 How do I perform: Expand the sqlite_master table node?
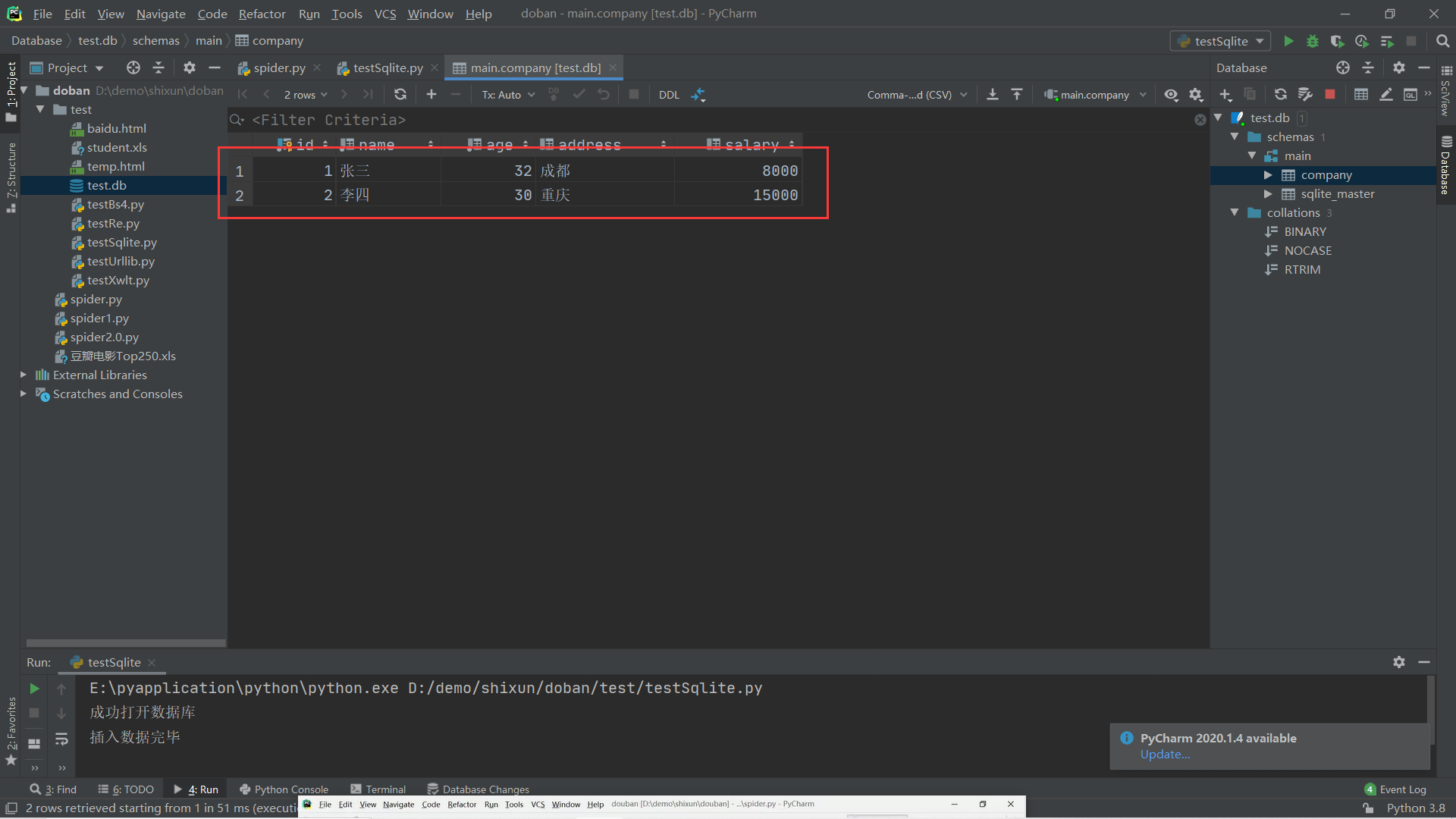click(1268, 194)
